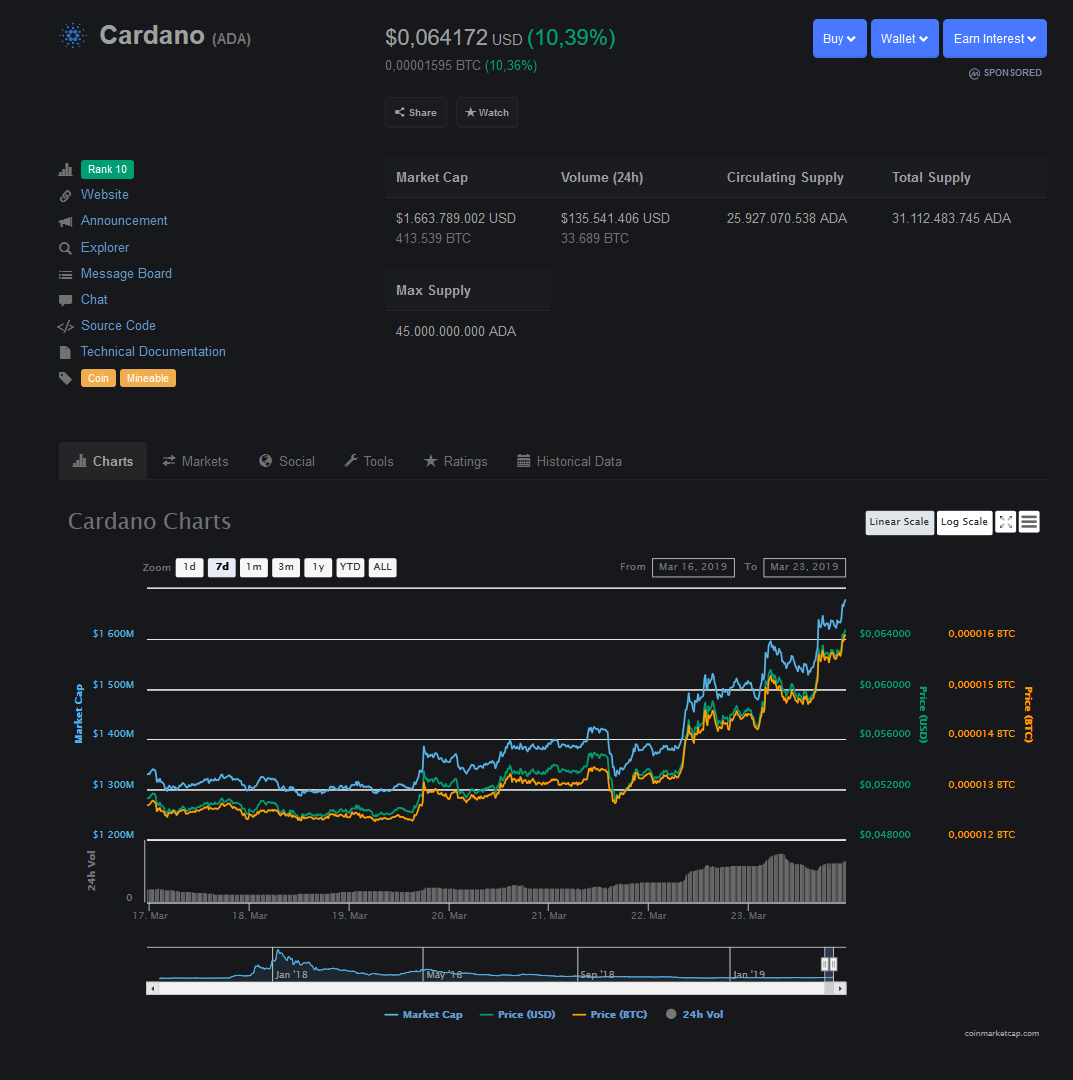Click the navigator right range handle

(x=833, y=964)
